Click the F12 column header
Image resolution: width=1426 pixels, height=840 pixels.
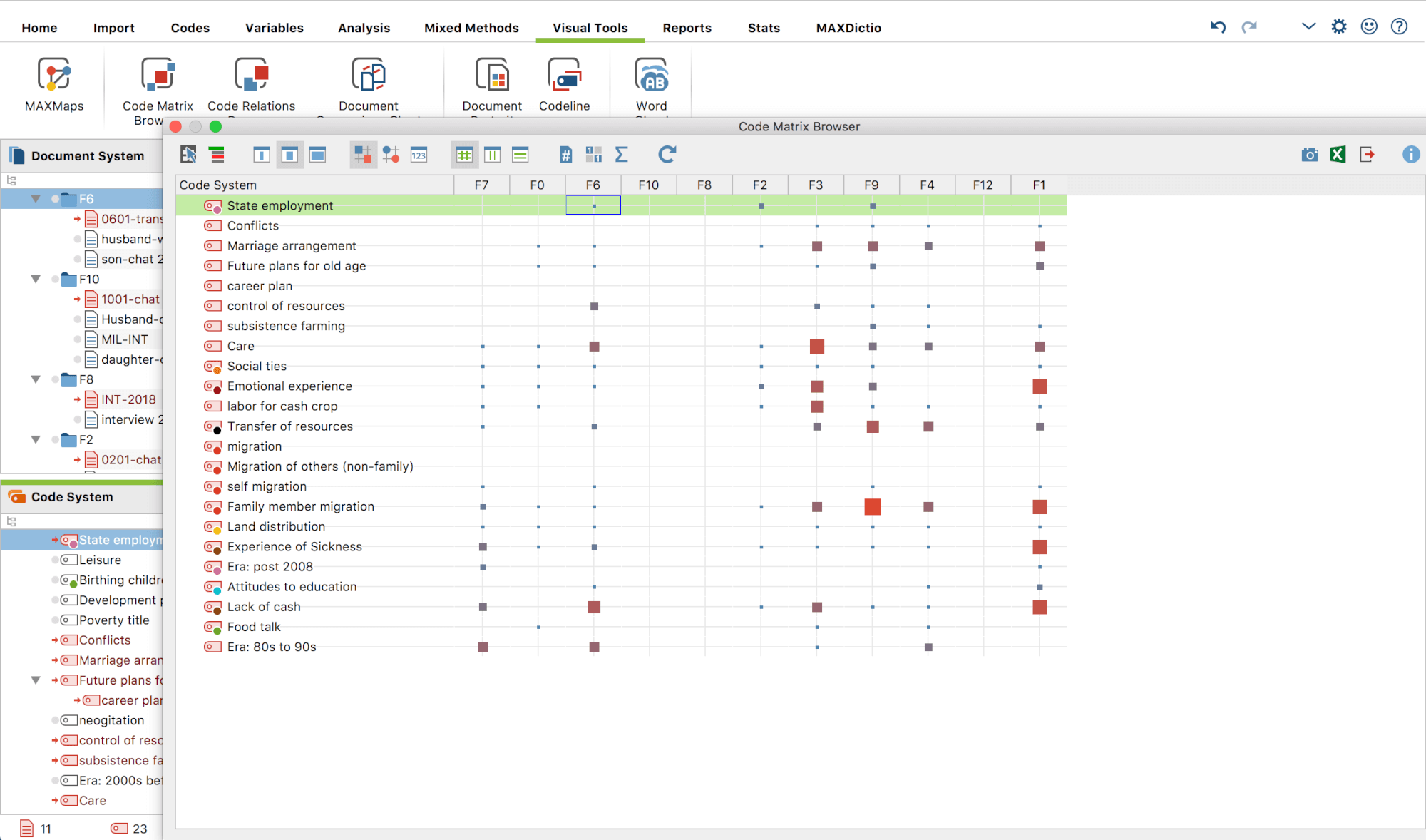pos(983,185)
